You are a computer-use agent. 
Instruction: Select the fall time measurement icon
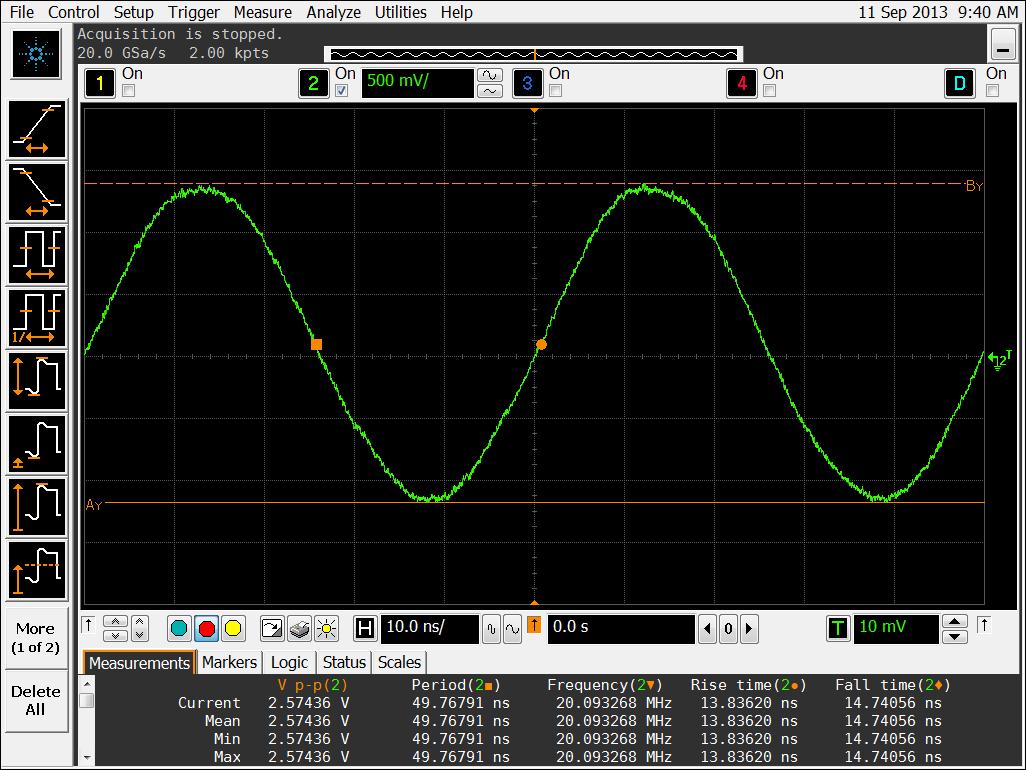point(37,192)
